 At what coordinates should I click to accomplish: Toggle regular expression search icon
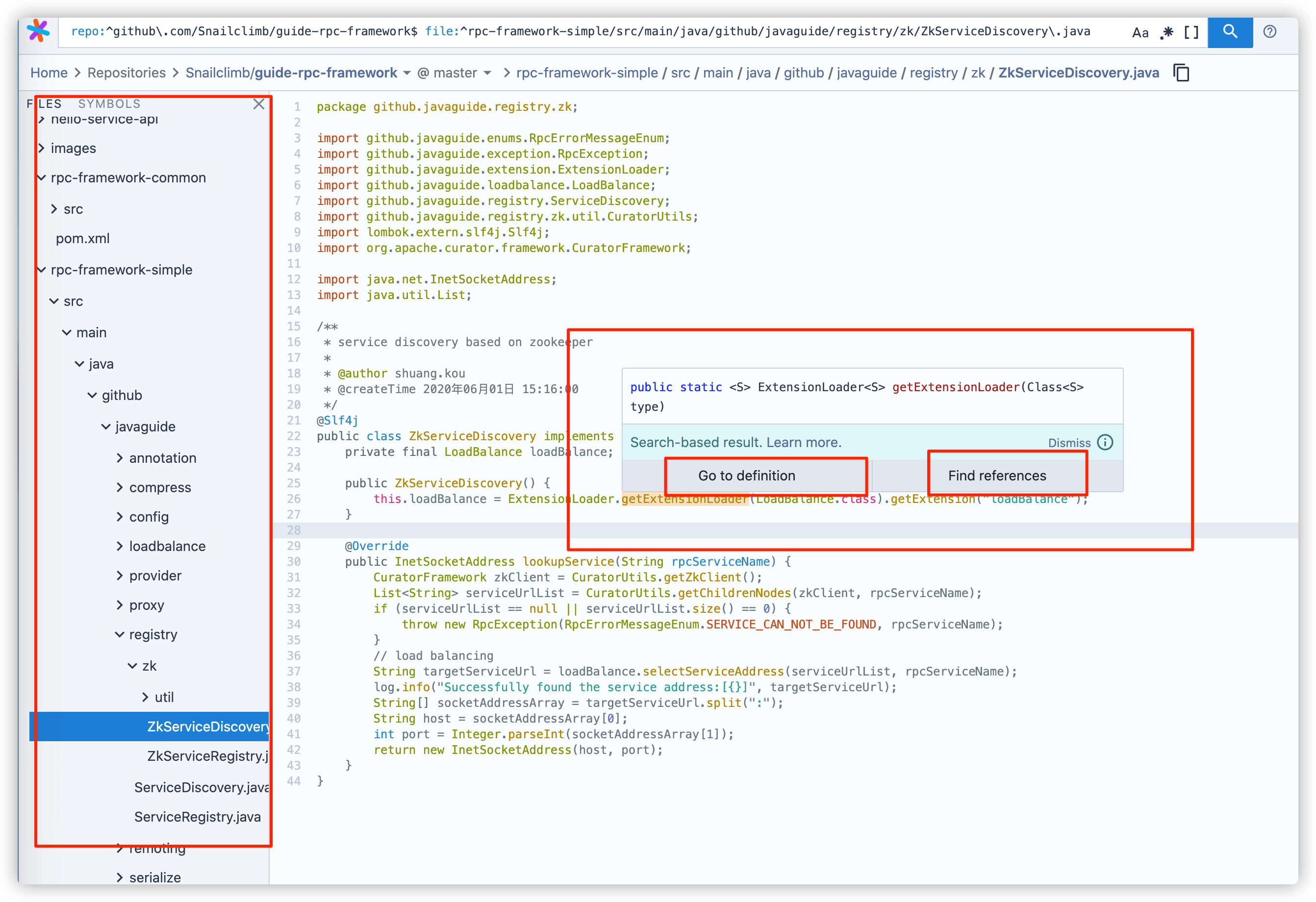pyautogui.click(x=1166, y=32)
